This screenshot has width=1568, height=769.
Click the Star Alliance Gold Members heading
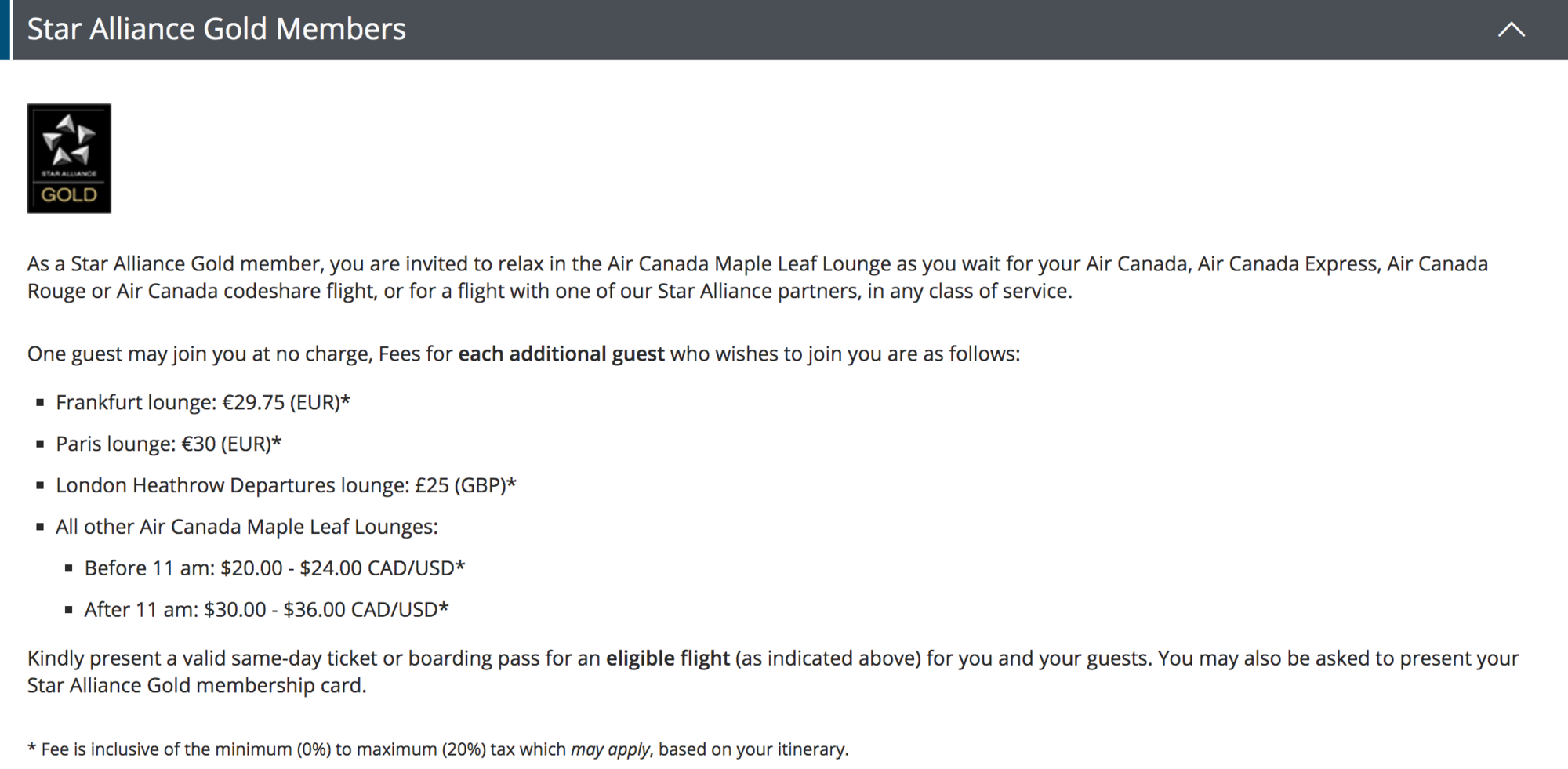216,30
